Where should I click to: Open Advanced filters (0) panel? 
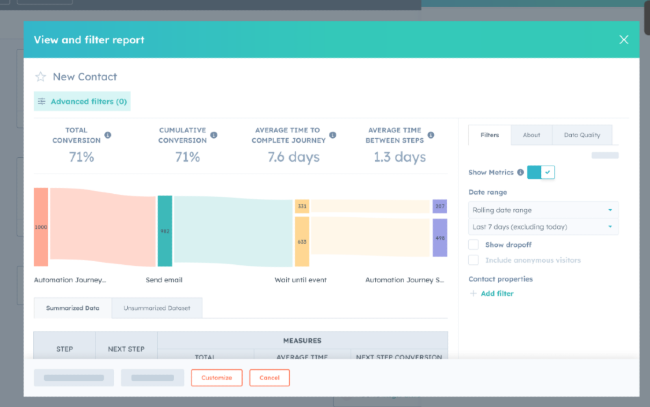tap(82, 101)
